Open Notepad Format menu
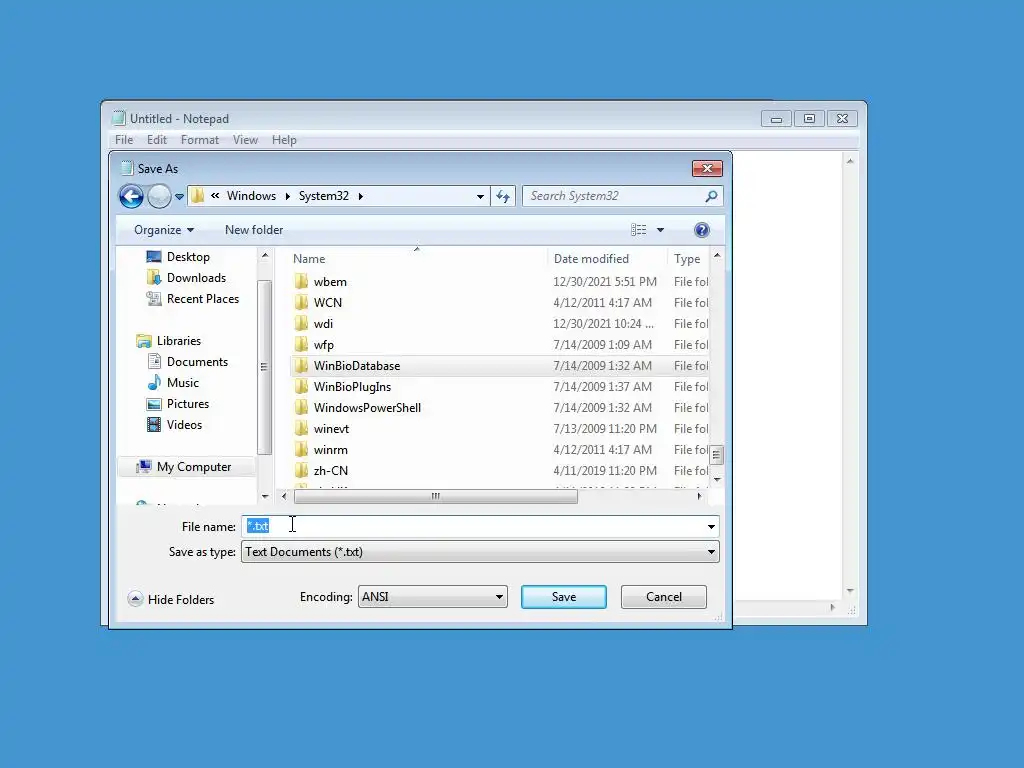1024x768 pixels. pyautogui.click(x=200, y=140)
